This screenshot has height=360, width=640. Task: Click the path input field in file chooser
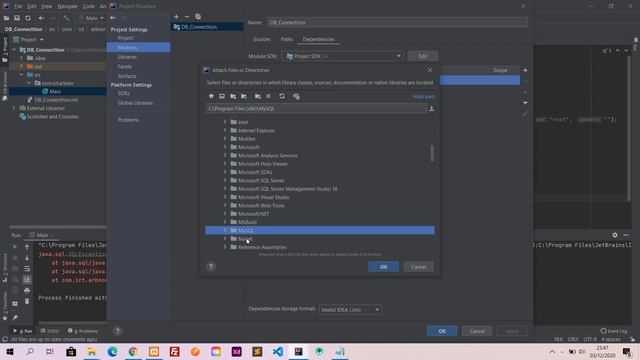[x=316, y=109]
